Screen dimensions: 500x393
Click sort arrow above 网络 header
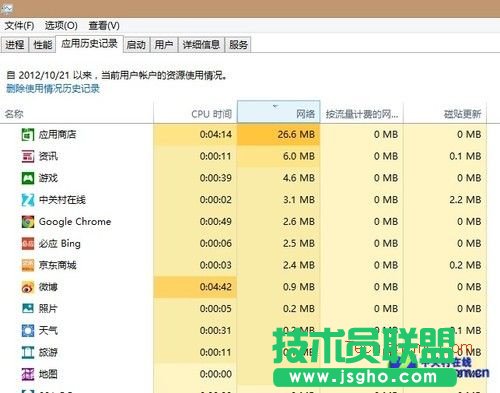pyautogui.click(x=275, y=106)
